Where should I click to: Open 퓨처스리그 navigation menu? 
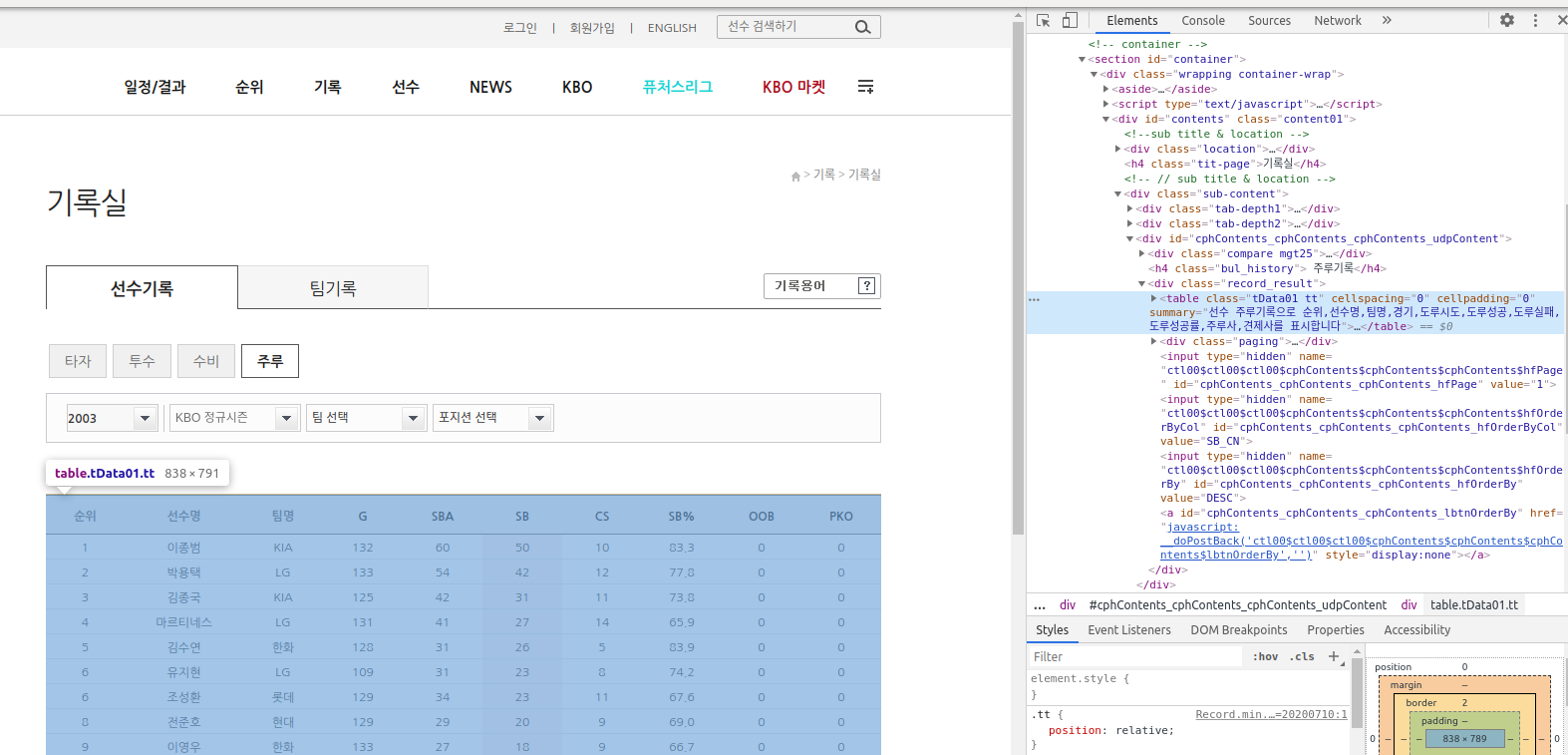[x=678, y=87]
